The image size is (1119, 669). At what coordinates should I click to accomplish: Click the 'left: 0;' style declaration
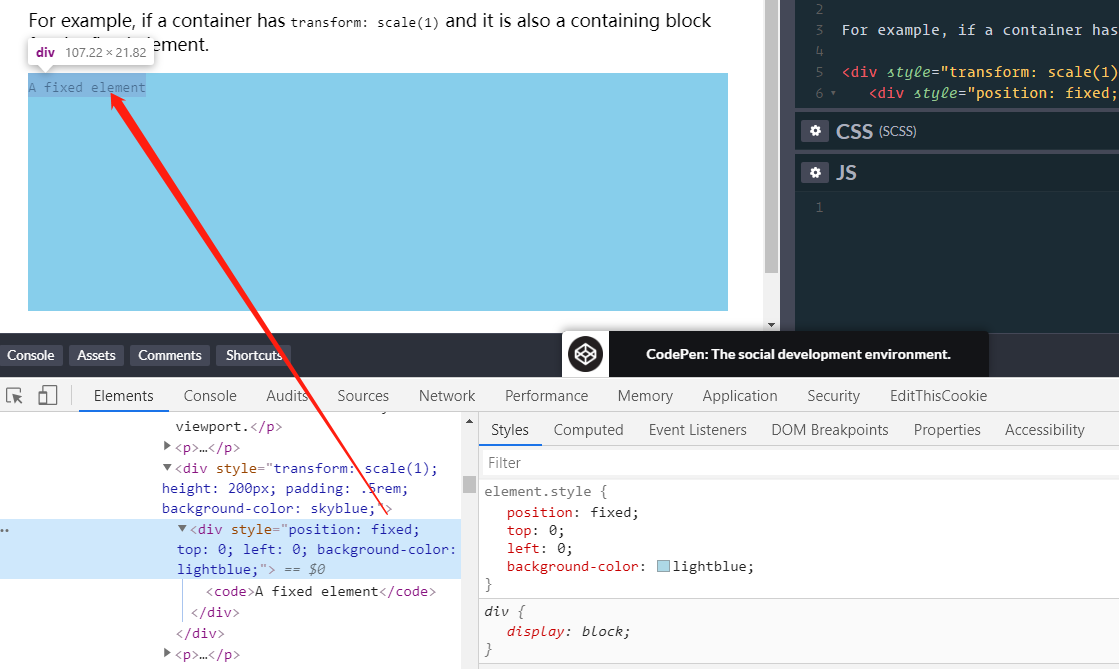click(540, 548)
